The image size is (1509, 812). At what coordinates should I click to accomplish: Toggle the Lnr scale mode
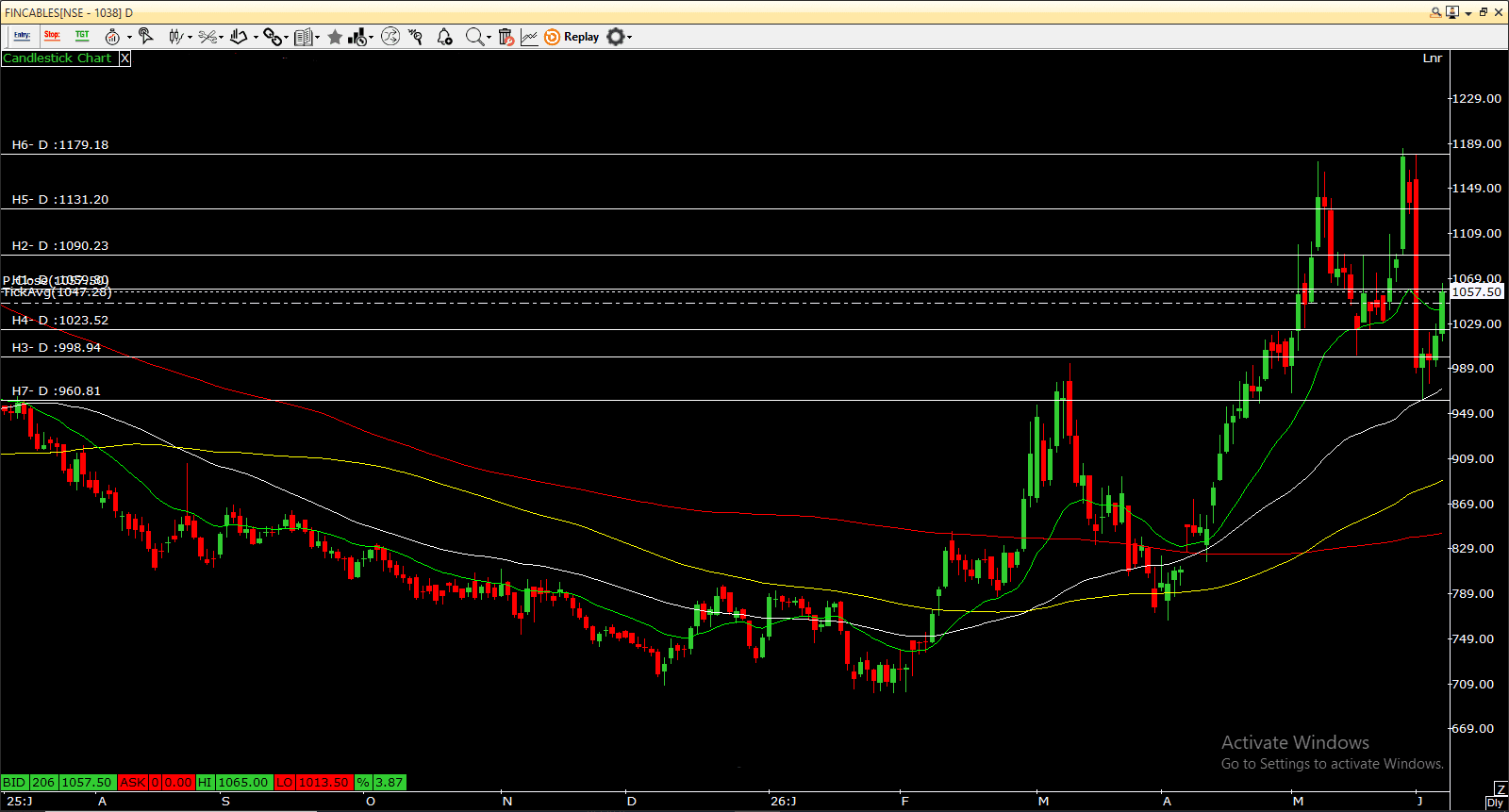click(x=1432, y=58)
